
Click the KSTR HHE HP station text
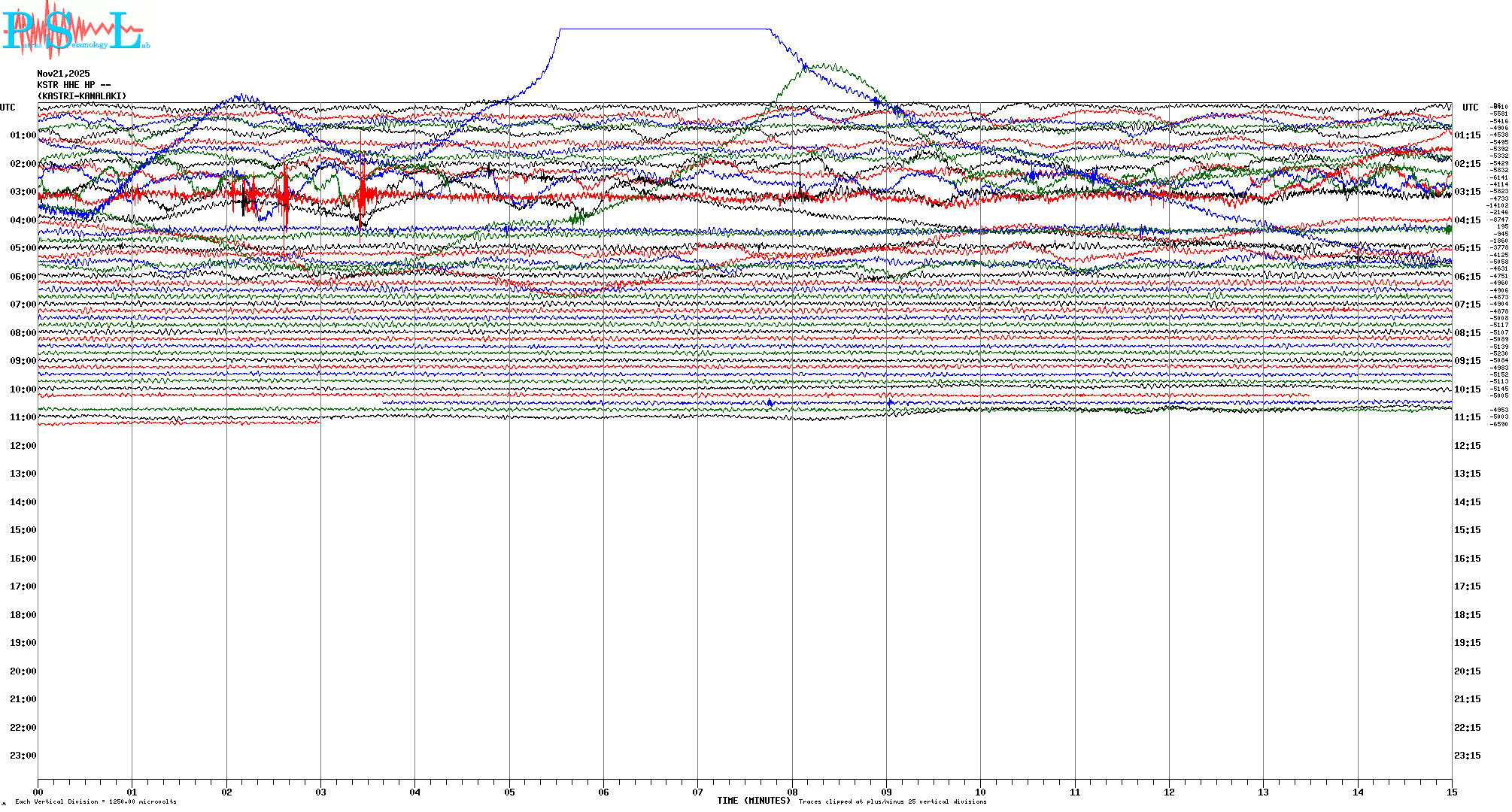pos(74,85)
